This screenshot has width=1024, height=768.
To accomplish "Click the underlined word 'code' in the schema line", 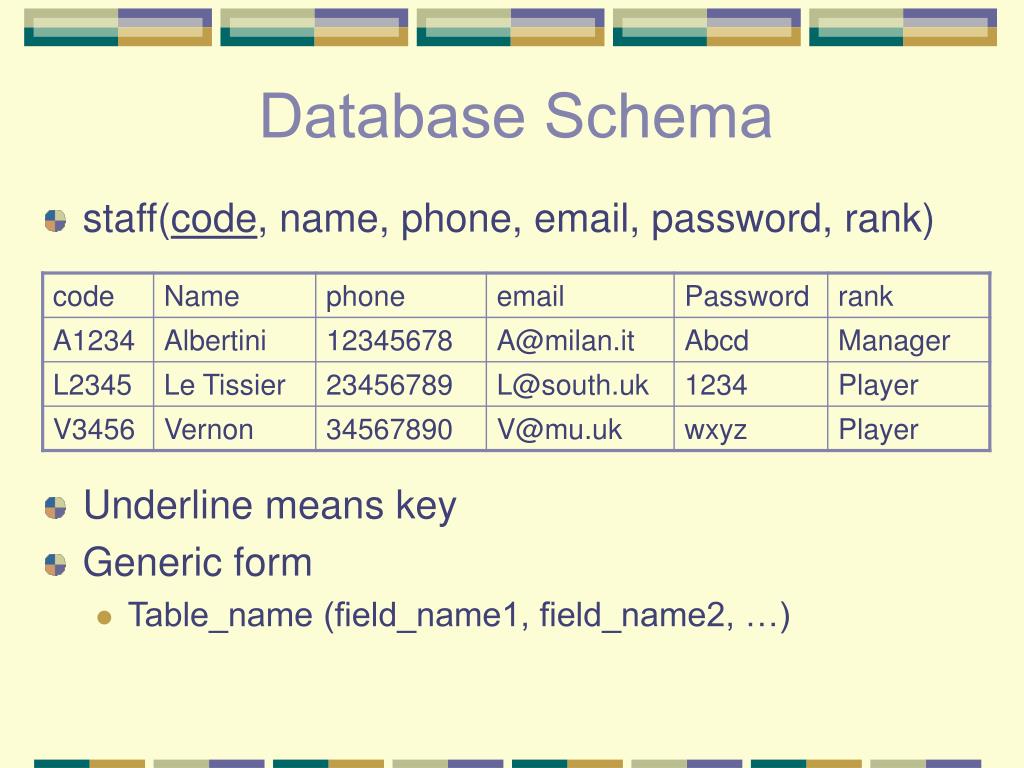I will (214, 219).
